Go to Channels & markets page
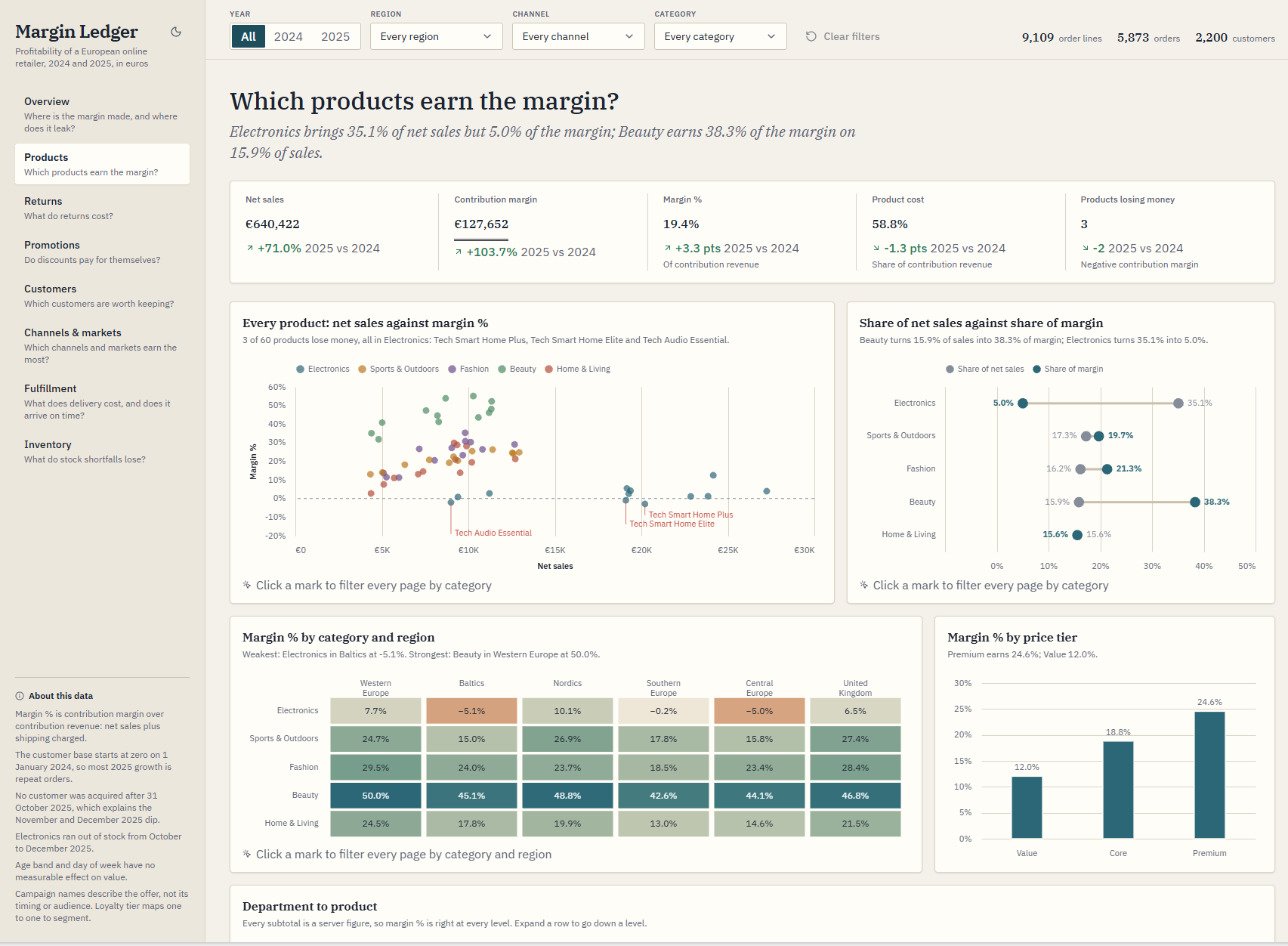The width and height of the screenshot is (1288, 946). pos(102,346)
